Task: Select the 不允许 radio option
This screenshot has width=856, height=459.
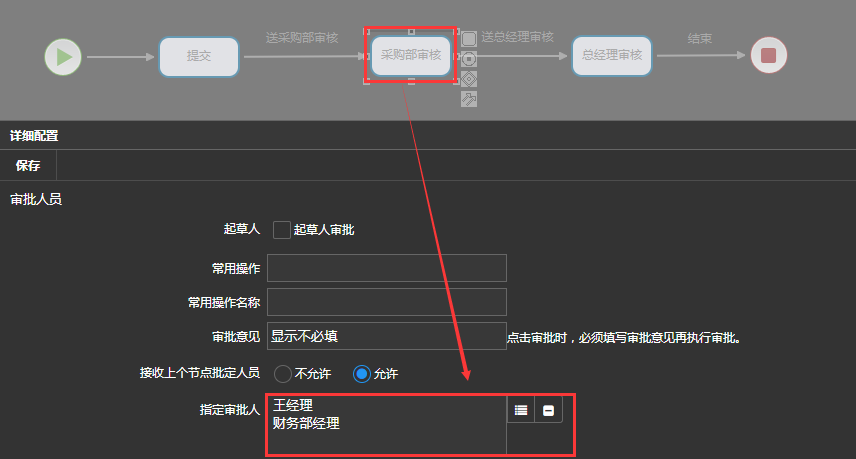Action: point(282,374)
